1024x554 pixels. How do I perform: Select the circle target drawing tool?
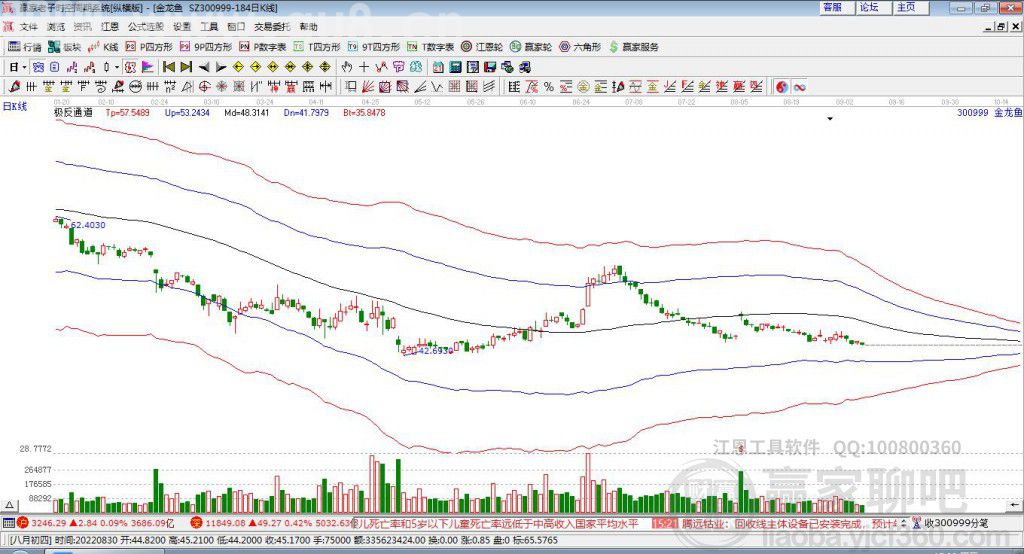pyautogui.click(x=204, y=86)
